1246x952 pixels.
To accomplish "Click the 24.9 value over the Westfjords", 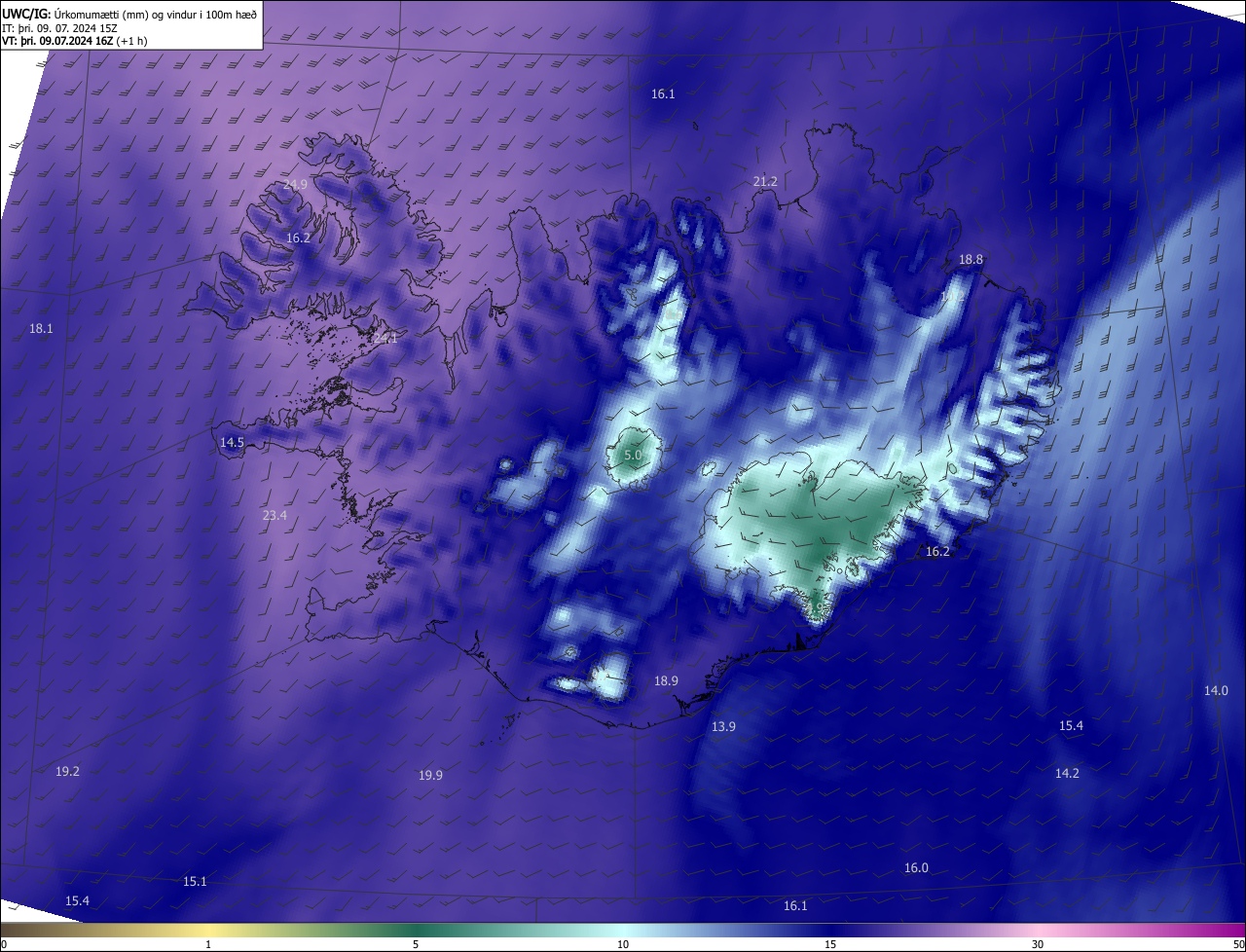I will (x=295, y=185).
